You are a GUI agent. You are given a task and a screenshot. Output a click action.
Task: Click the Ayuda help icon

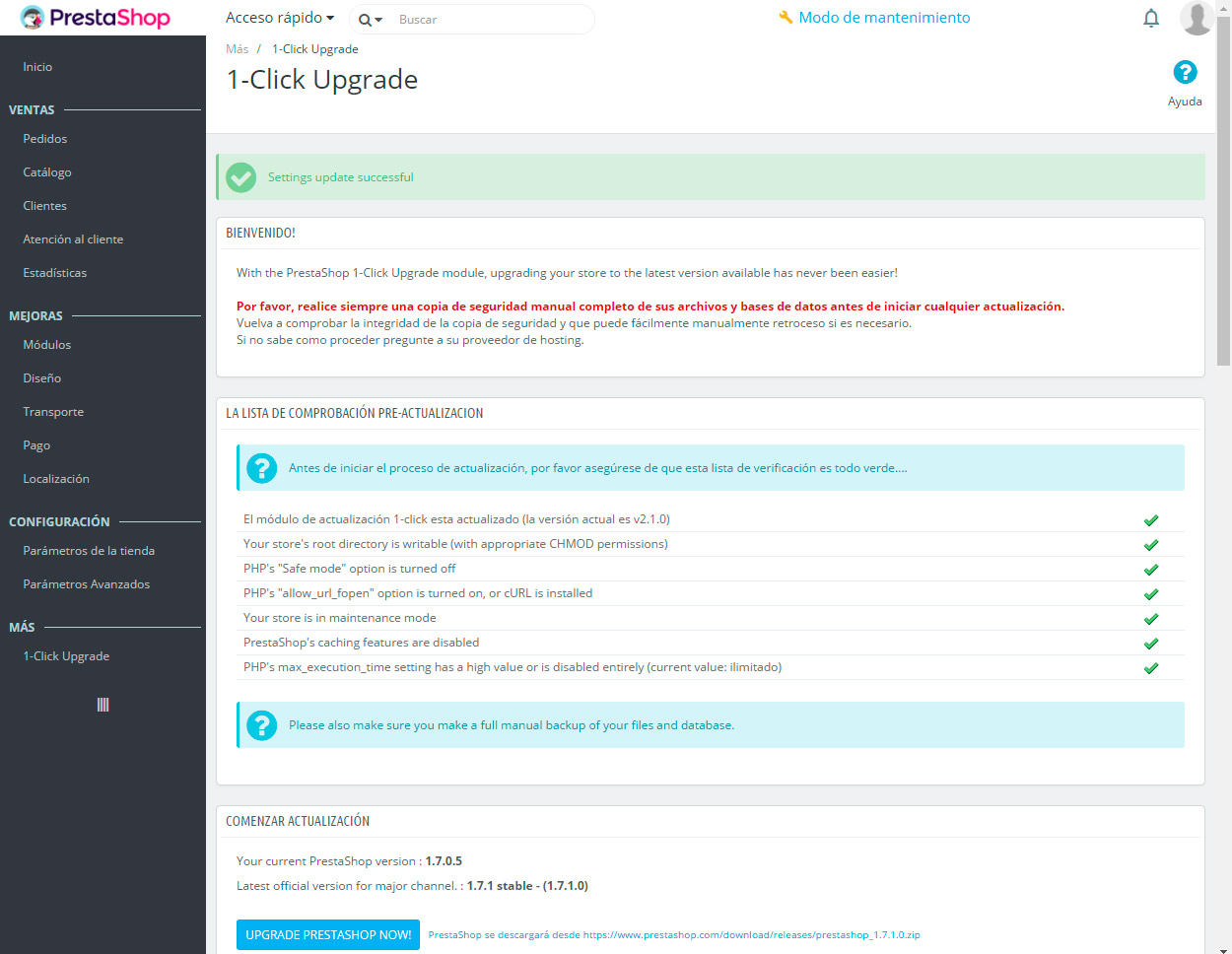pos(1185,72)
